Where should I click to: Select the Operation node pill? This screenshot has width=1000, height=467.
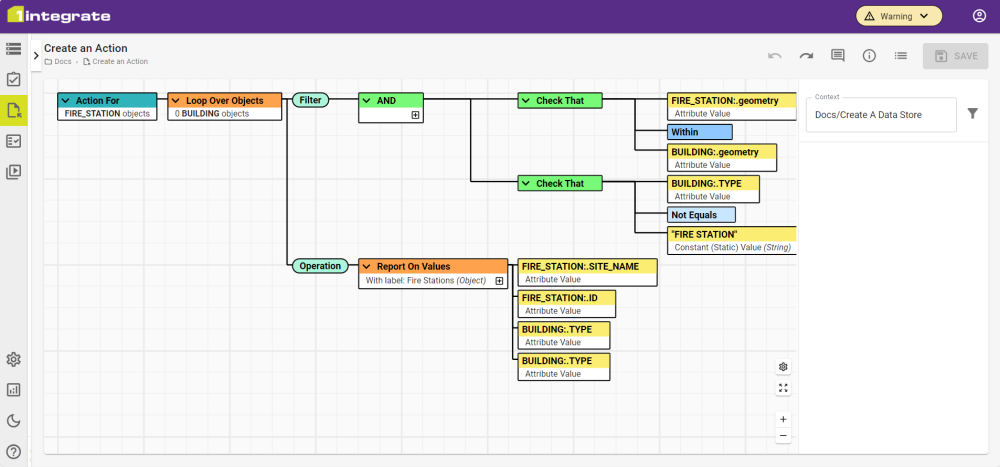pyautogui.click(x=320, y=266)
